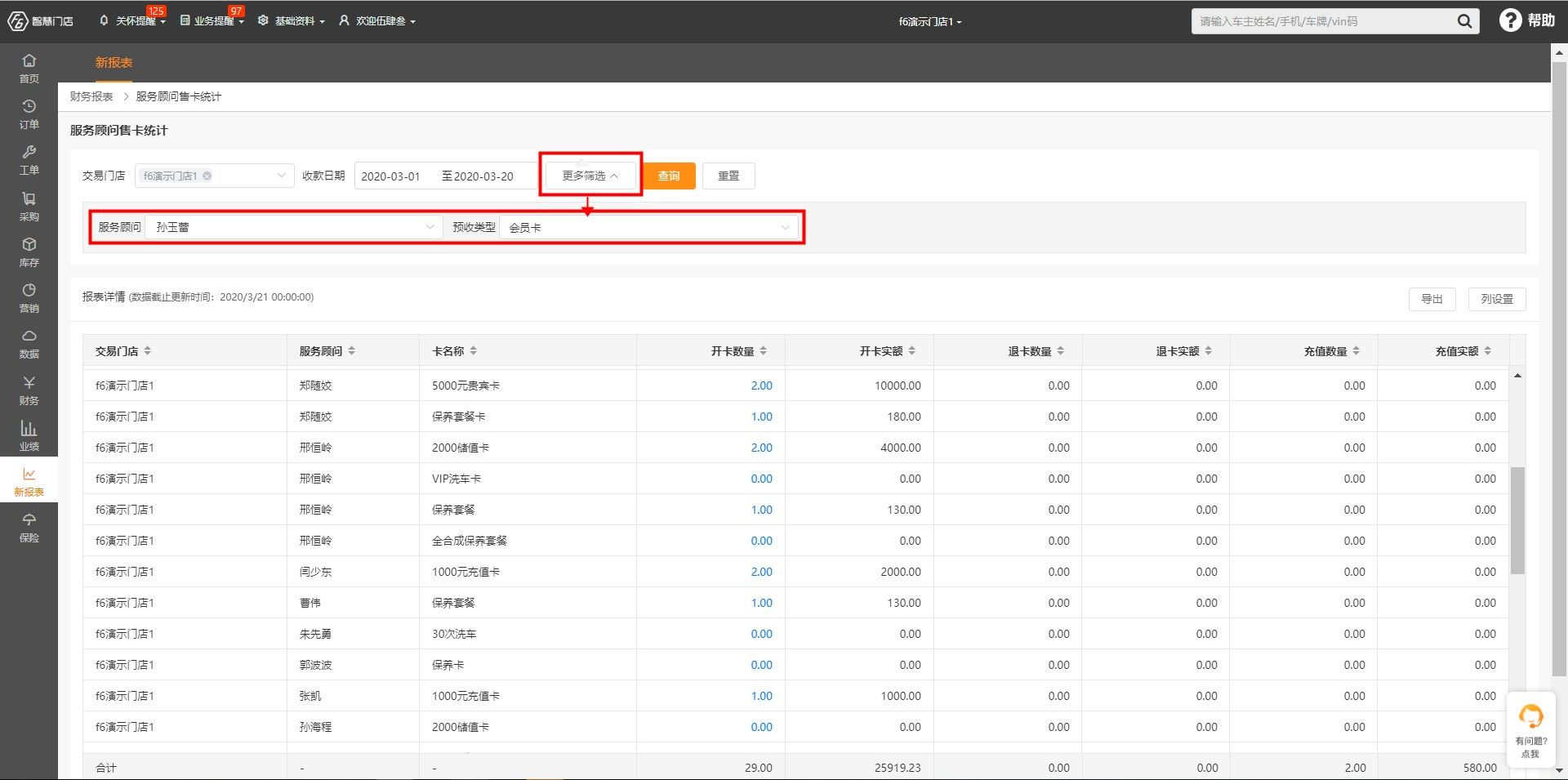The height and width of the screenshot is (780, 1568).
Task: Open the 工单 work order sidebar icon
Action: coord(29,159)
